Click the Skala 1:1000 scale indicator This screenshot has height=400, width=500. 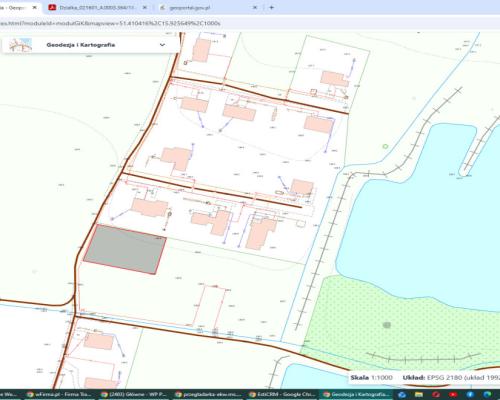tap(371, 378)
